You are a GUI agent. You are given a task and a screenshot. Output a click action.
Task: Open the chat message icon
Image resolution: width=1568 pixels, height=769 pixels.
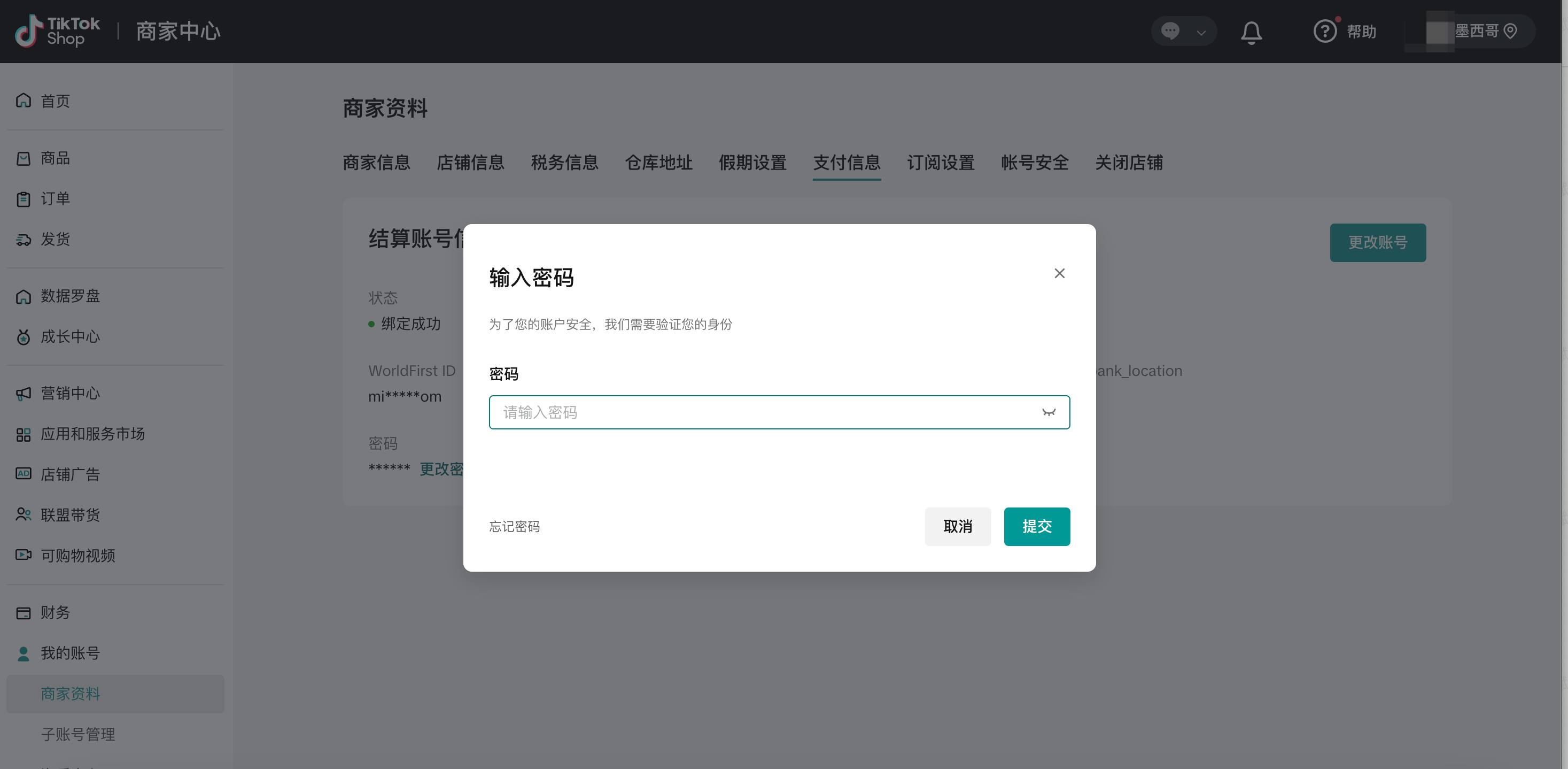click(1170, 31)
